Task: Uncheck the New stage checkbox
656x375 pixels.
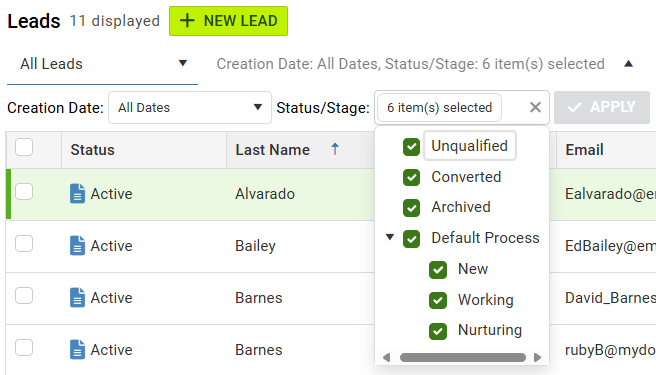Action: click(x=438, y=270)
